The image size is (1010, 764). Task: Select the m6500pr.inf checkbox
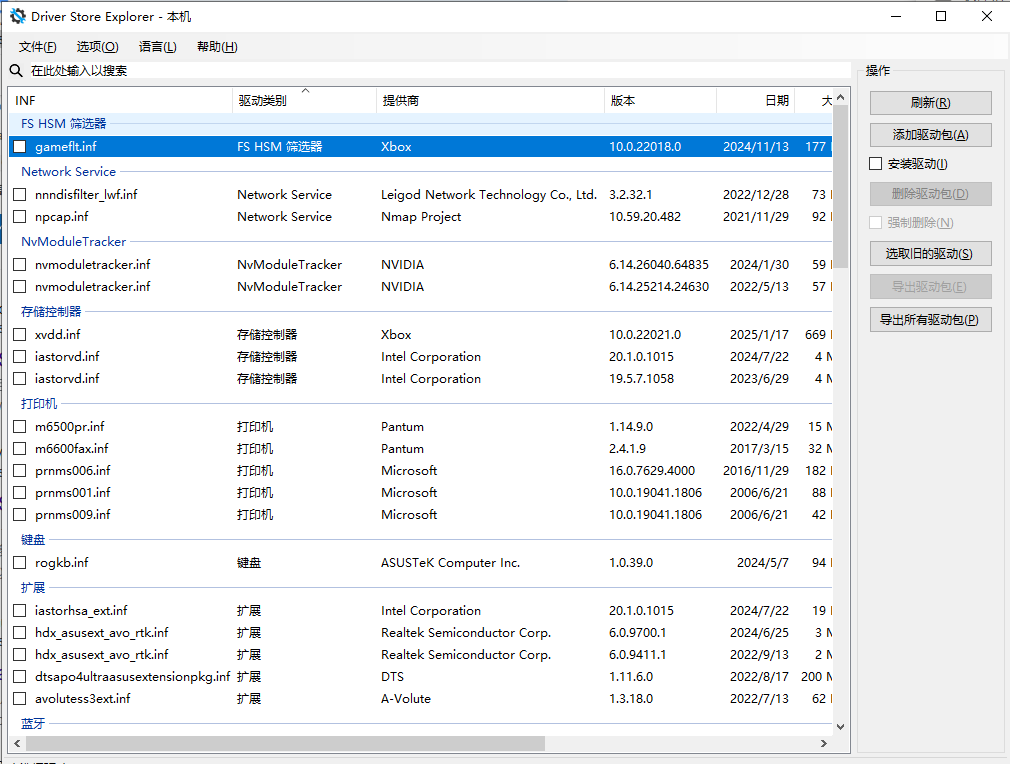[x=20, y=426]
